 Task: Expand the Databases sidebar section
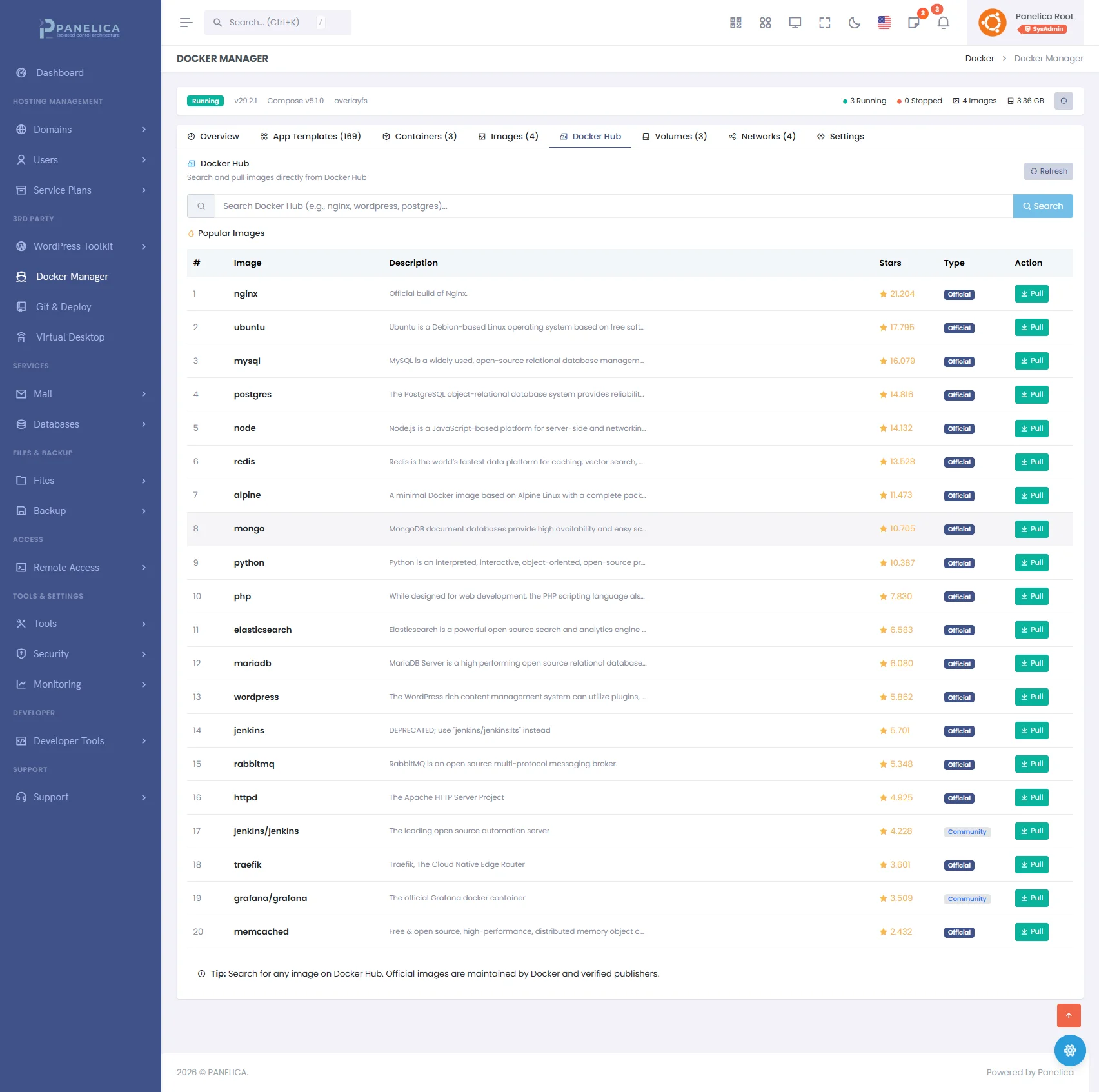click(81, 424)
